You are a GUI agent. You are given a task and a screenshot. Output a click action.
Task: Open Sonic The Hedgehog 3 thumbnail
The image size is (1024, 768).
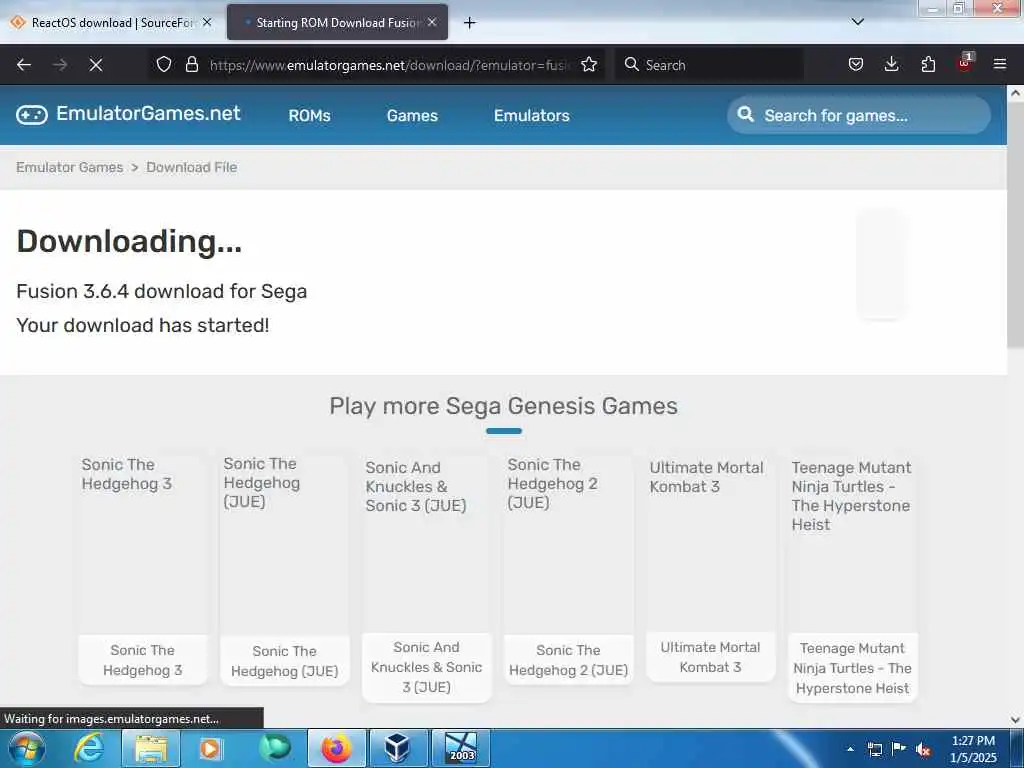point(142,545)
